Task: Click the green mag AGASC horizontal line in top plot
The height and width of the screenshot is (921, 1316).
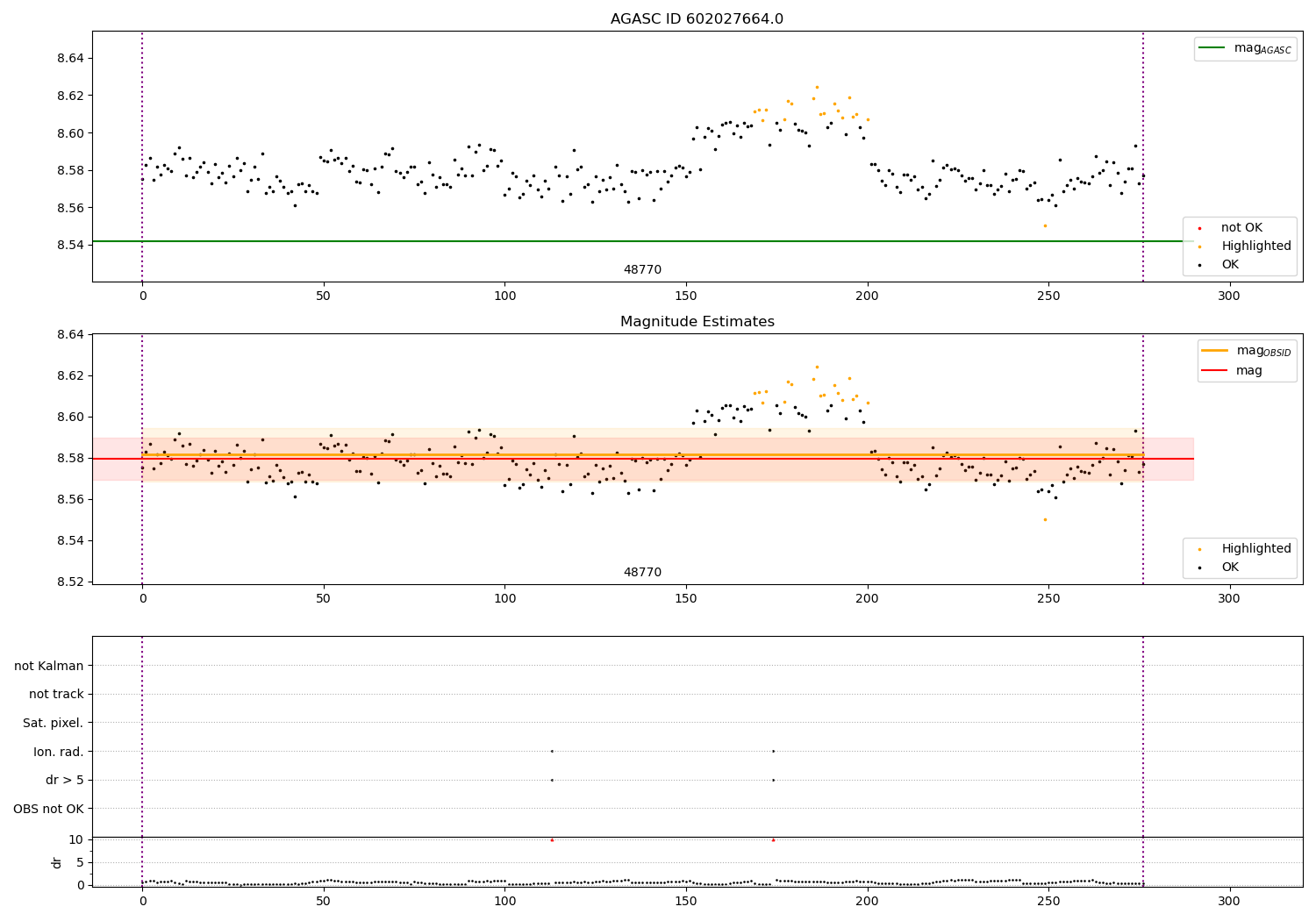Action: (642, 241)
